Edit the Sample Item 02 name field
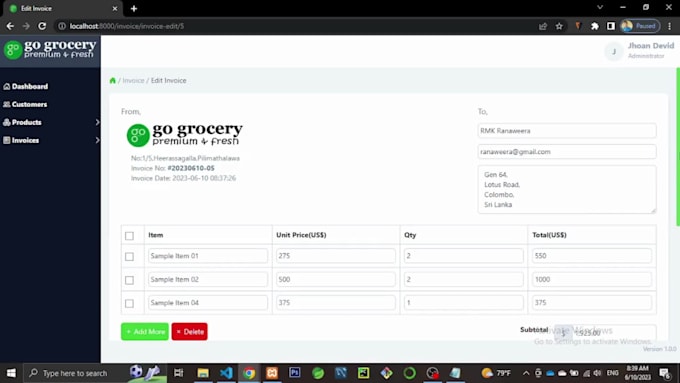Image resolution: width=680 pixels, height=383 pixels. click(208, 279)
